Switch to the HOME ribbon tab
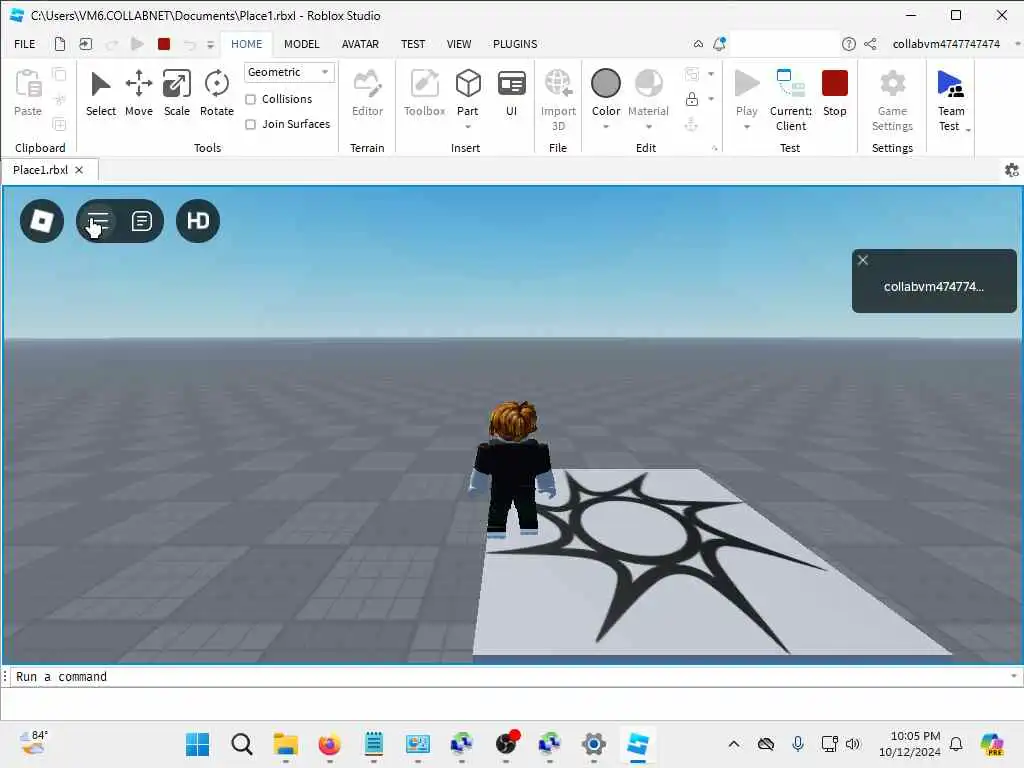 [246, 44]
